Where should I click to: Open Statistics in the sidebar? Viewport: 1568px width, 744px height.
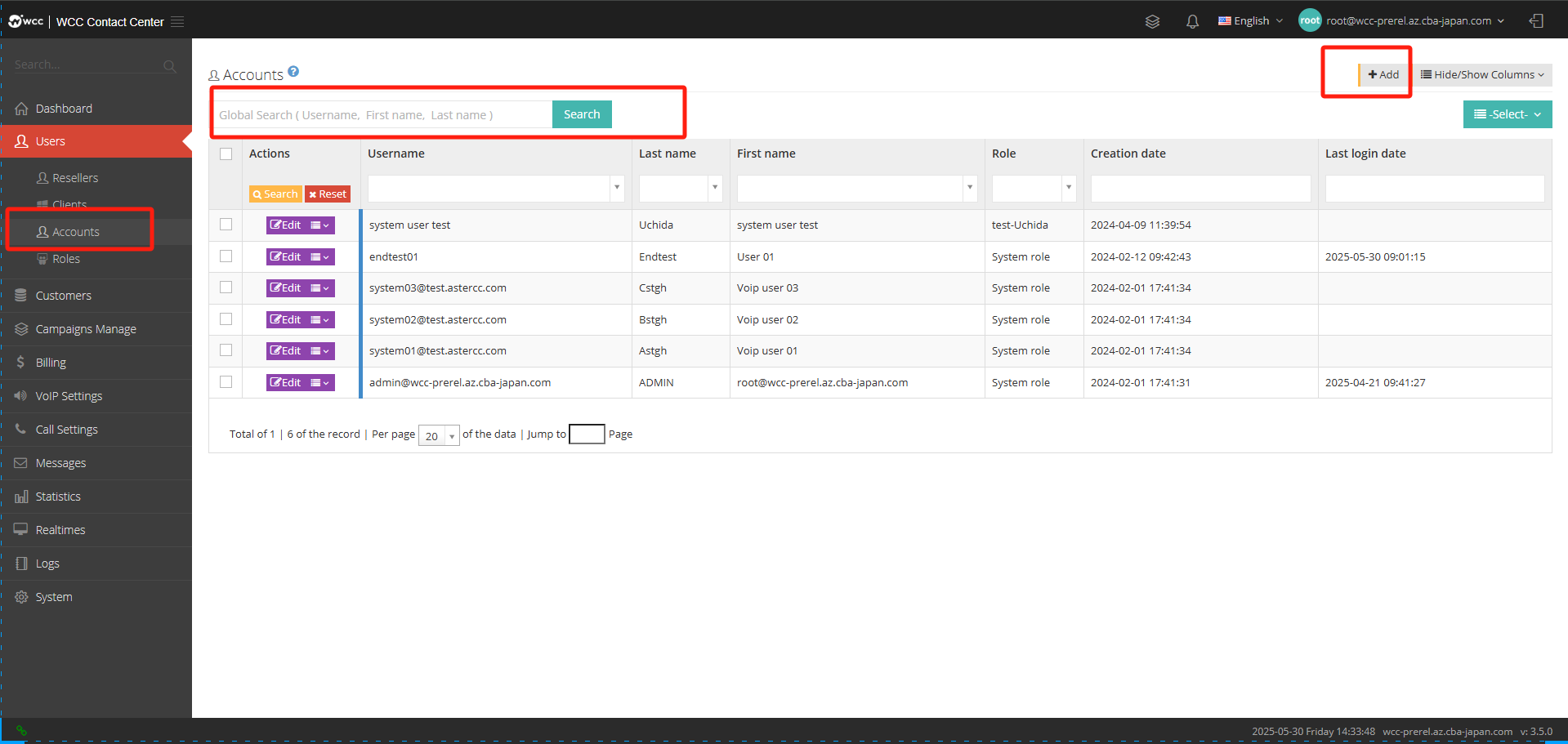[x=96, y=497]
